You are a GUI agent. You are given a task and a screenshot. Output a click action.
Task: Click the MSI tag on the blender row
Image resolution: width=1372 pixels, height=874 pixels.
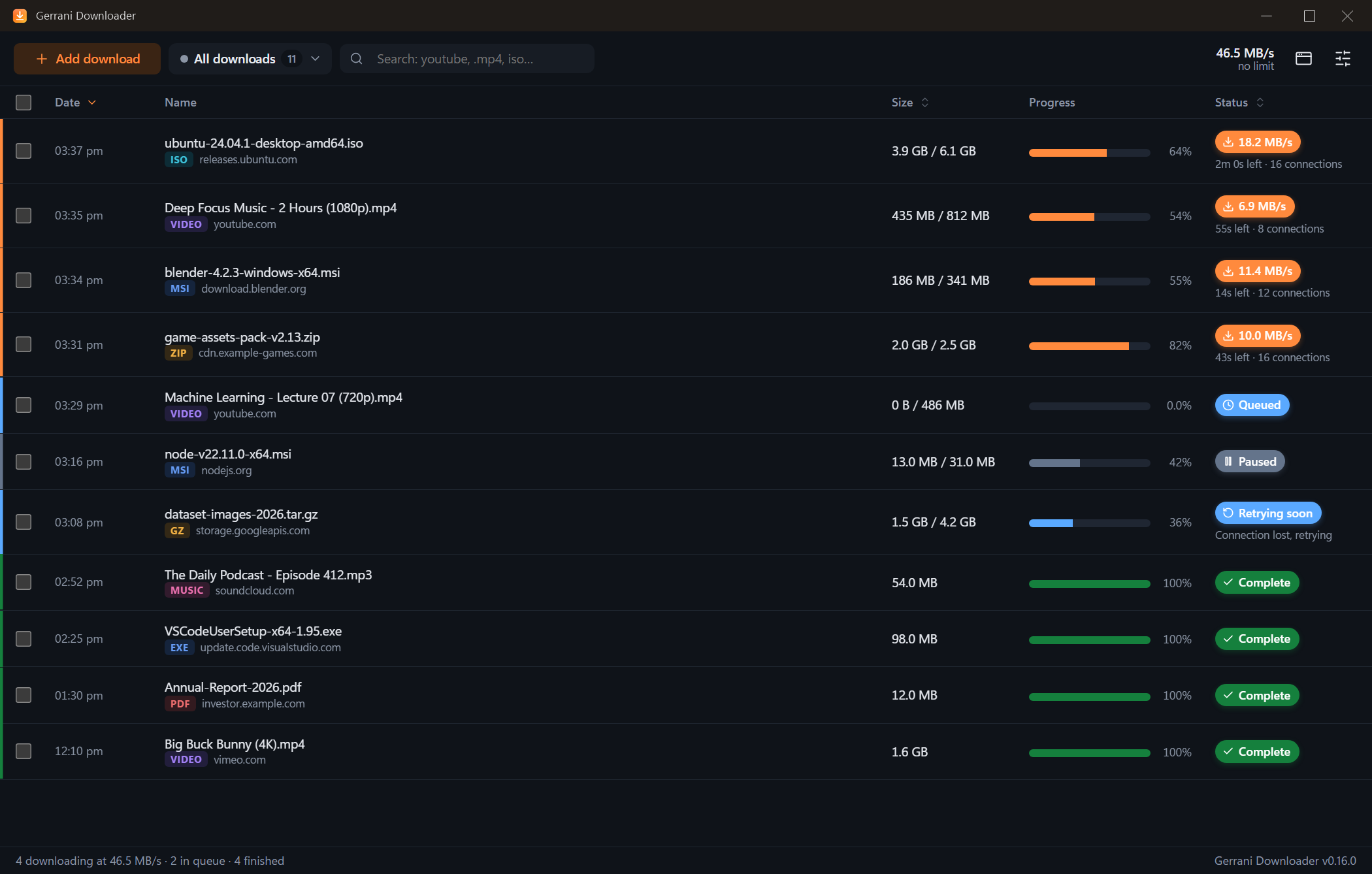[x=180, y=289]
